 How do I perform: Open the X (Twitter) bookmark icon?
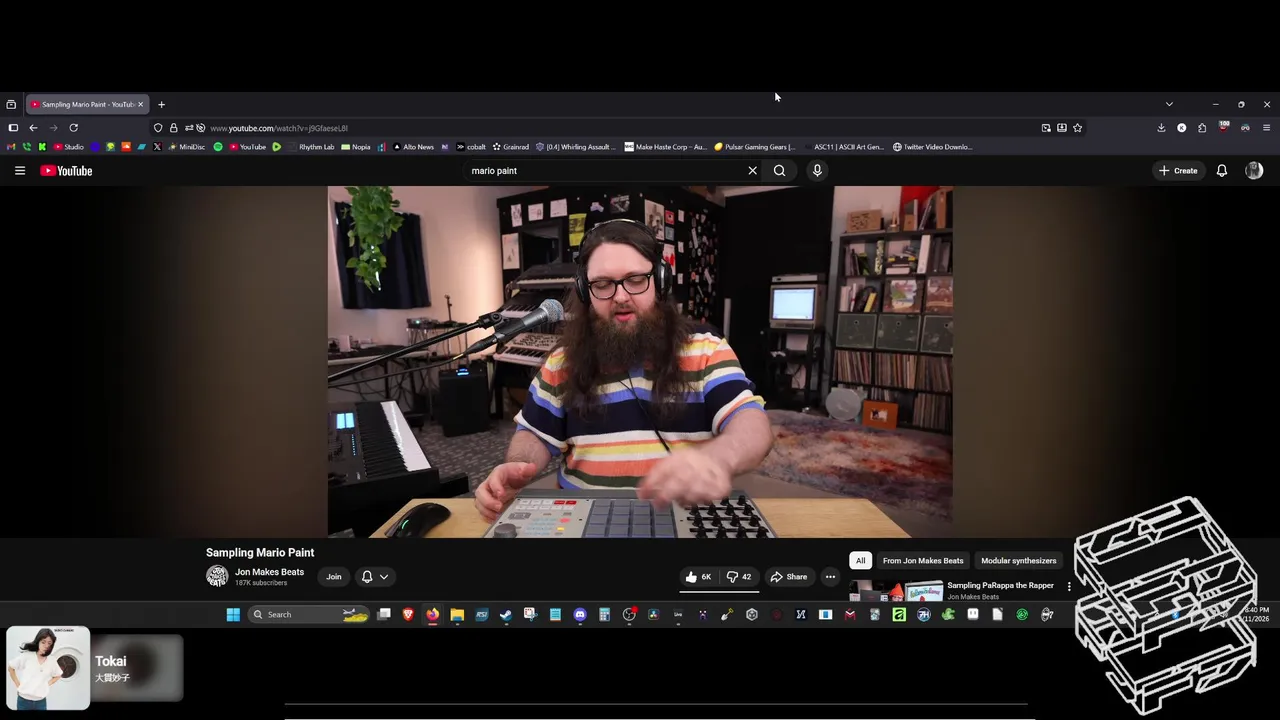pyautogui.click(x=157, y=147)
